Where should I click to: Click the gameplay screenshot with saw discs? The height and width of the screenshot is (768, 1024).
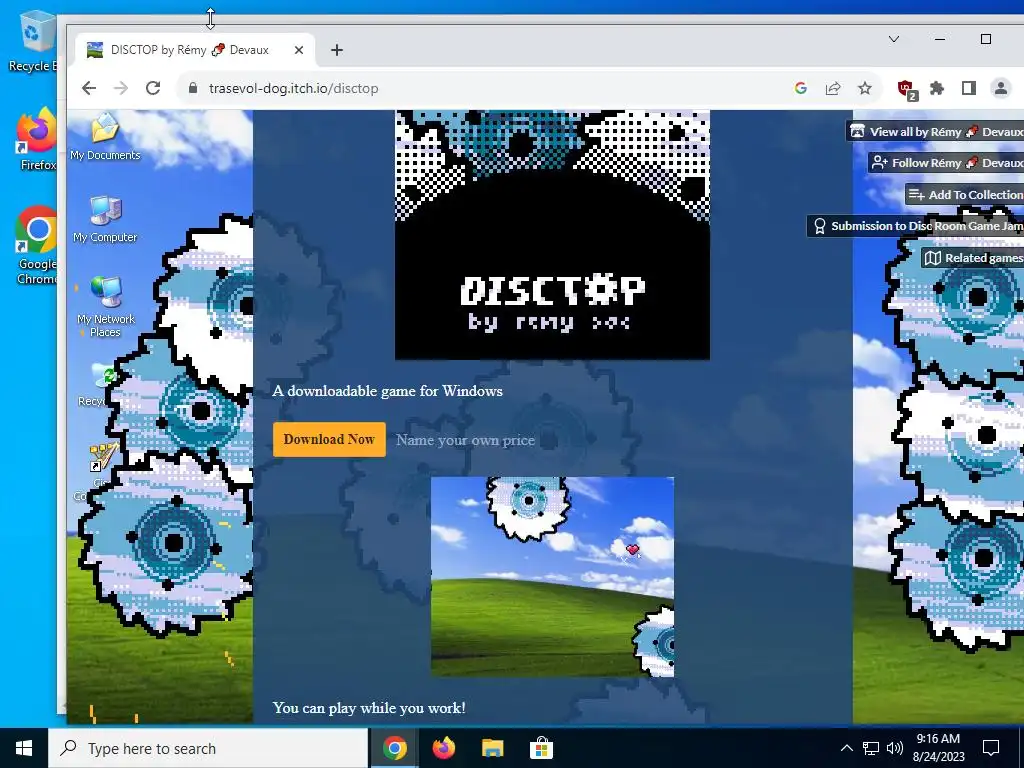click(552, 577)
